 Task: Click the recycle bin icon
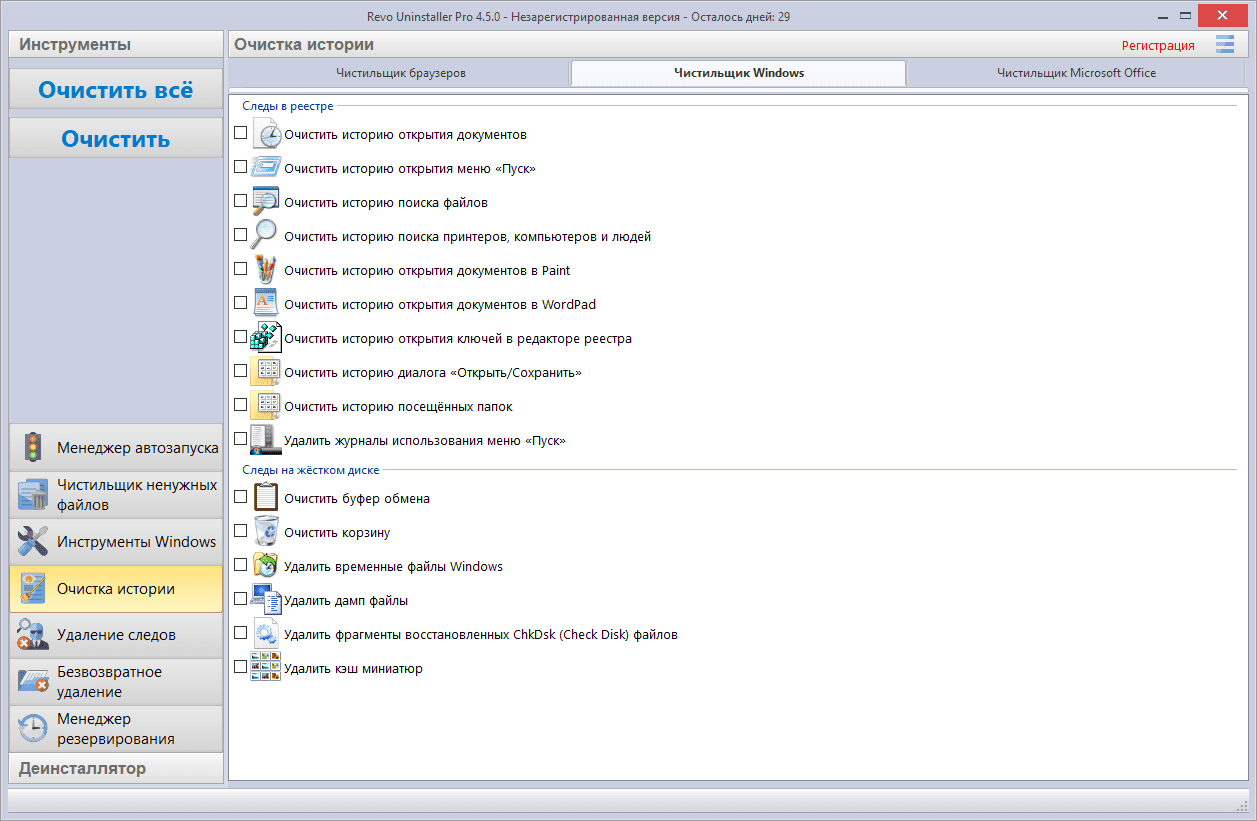pyautogui.click(x=266, y=531)
